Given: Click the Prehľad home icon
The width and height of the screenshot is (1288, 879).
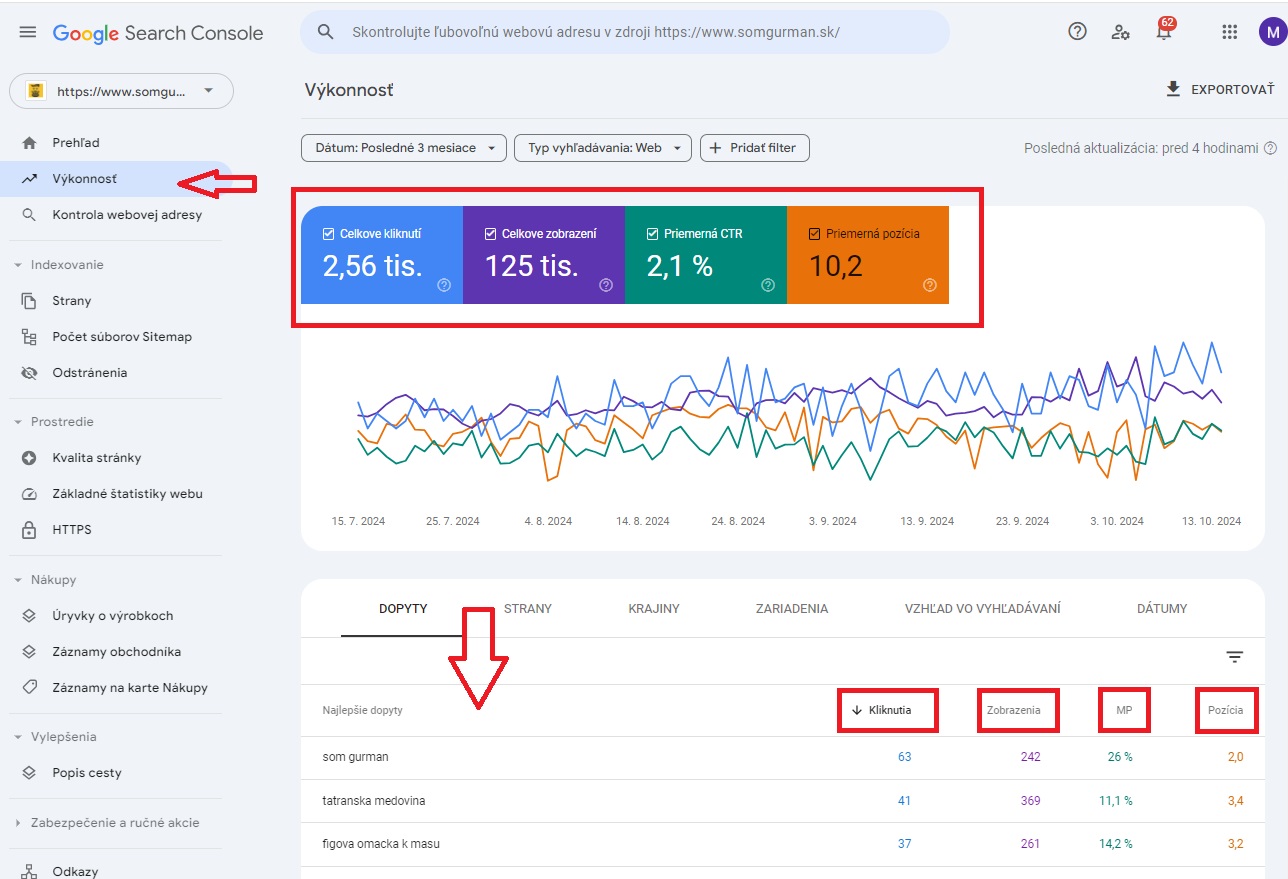Looking at the screenshot, I should pos(29,143).
